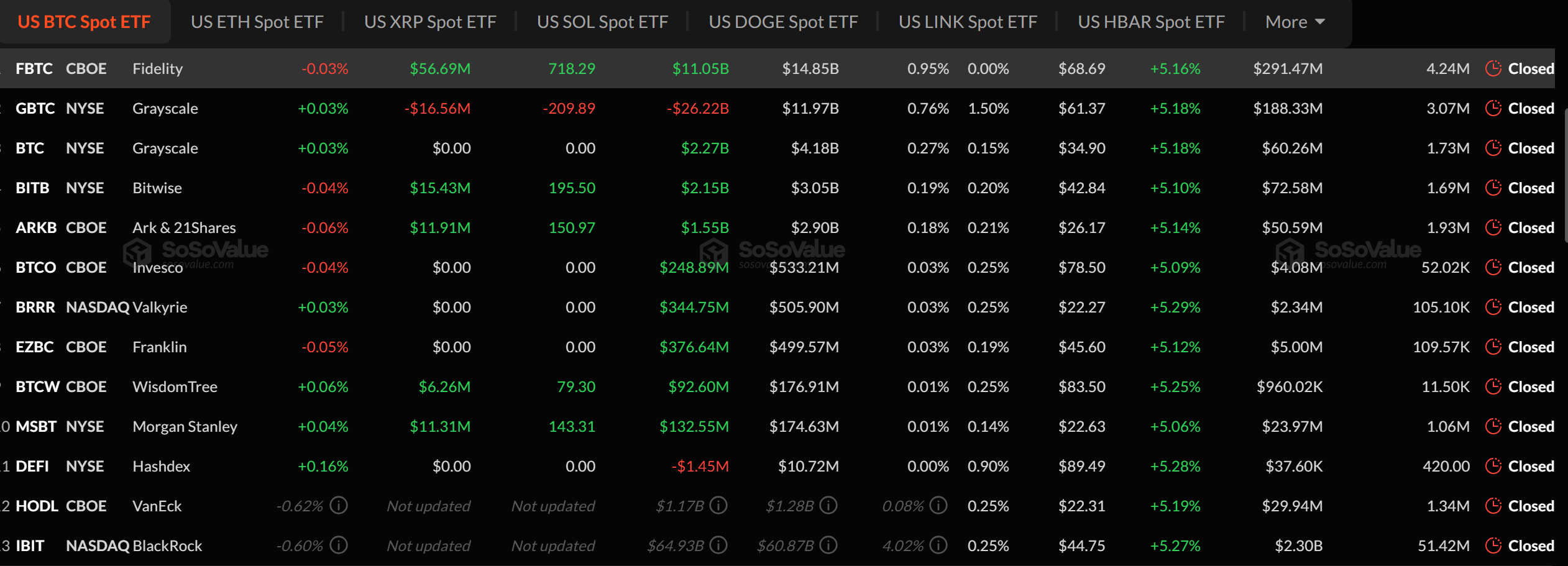Click the Grayscale fund name on GBTC row
Screen dimensions: 1568x566
point(164,108)
